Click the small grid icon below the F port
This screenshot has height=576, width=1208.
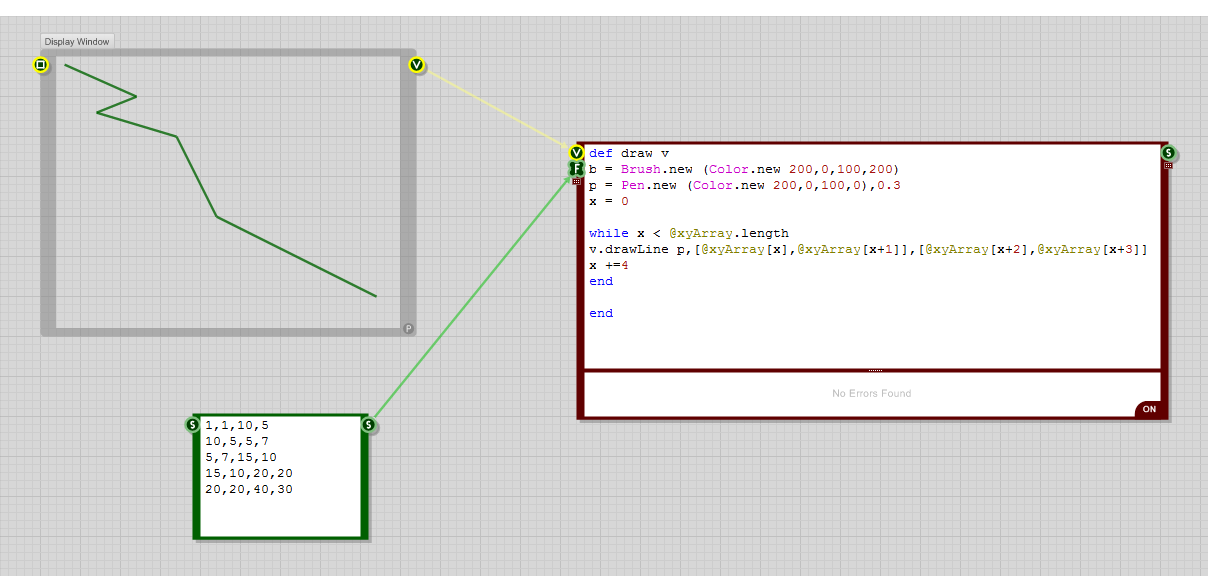point(577,182)
